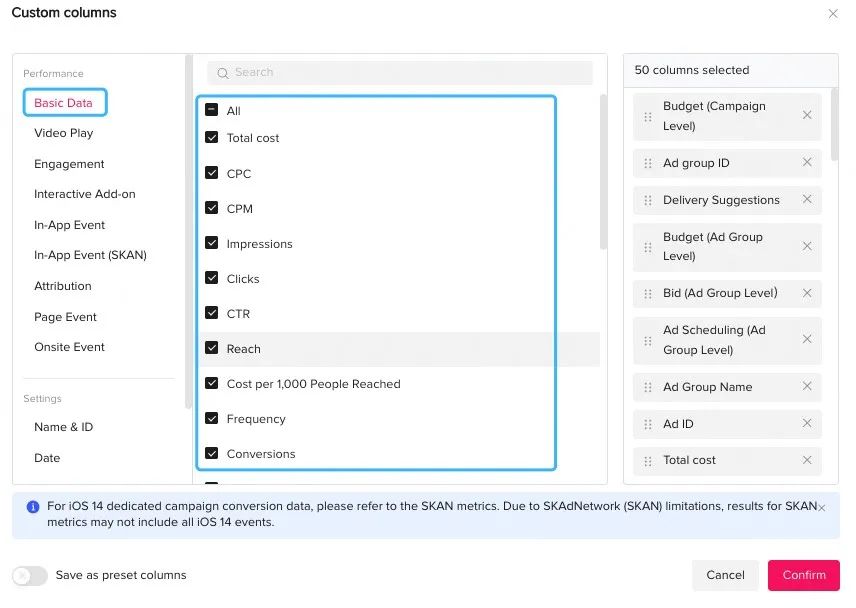The image size is (856, 608).
Task: Remove Ad group ID column with X icon
Action: [807, 163]
